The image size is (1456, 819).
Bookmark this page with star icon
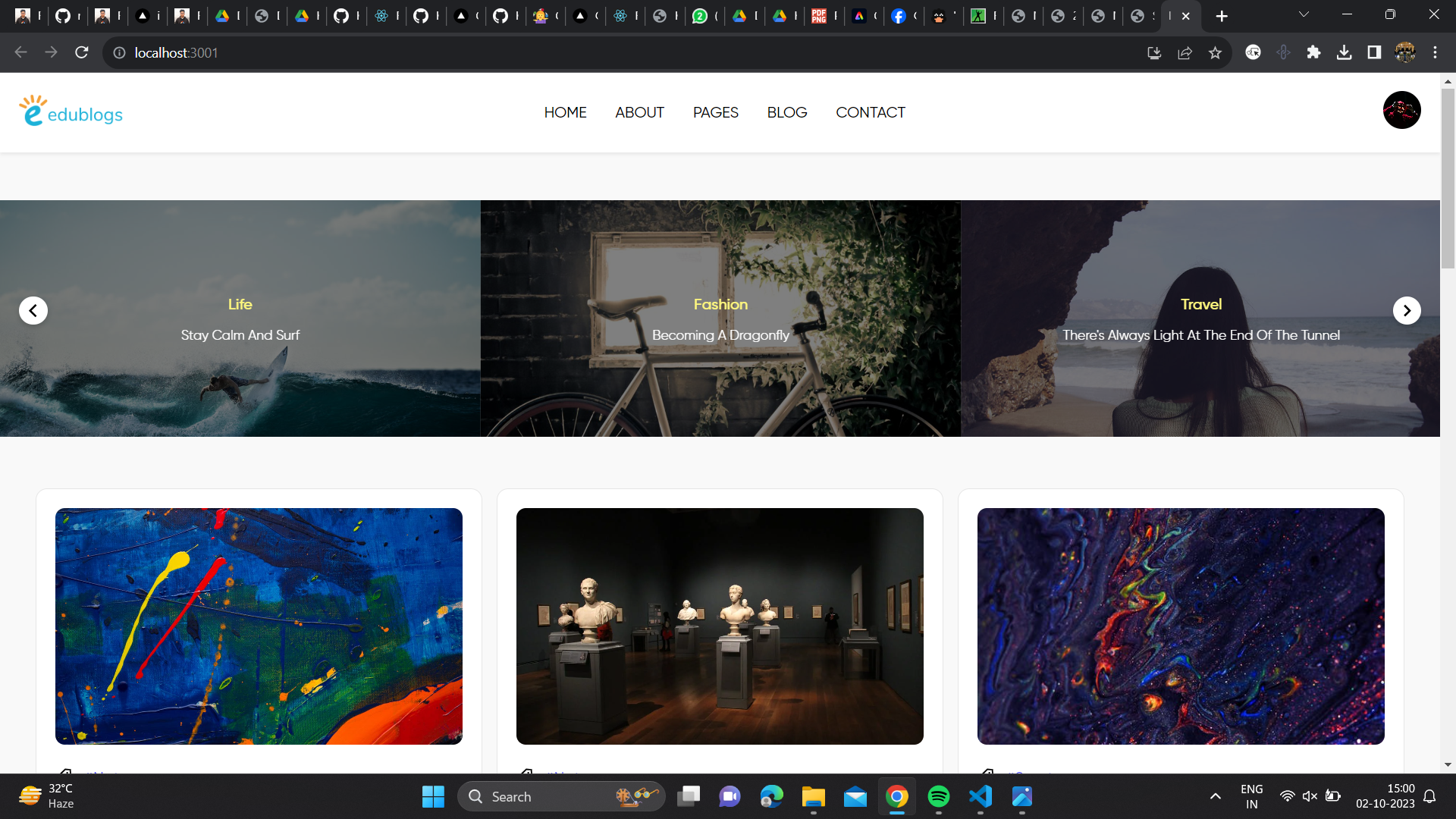[x=1216, y=52]
